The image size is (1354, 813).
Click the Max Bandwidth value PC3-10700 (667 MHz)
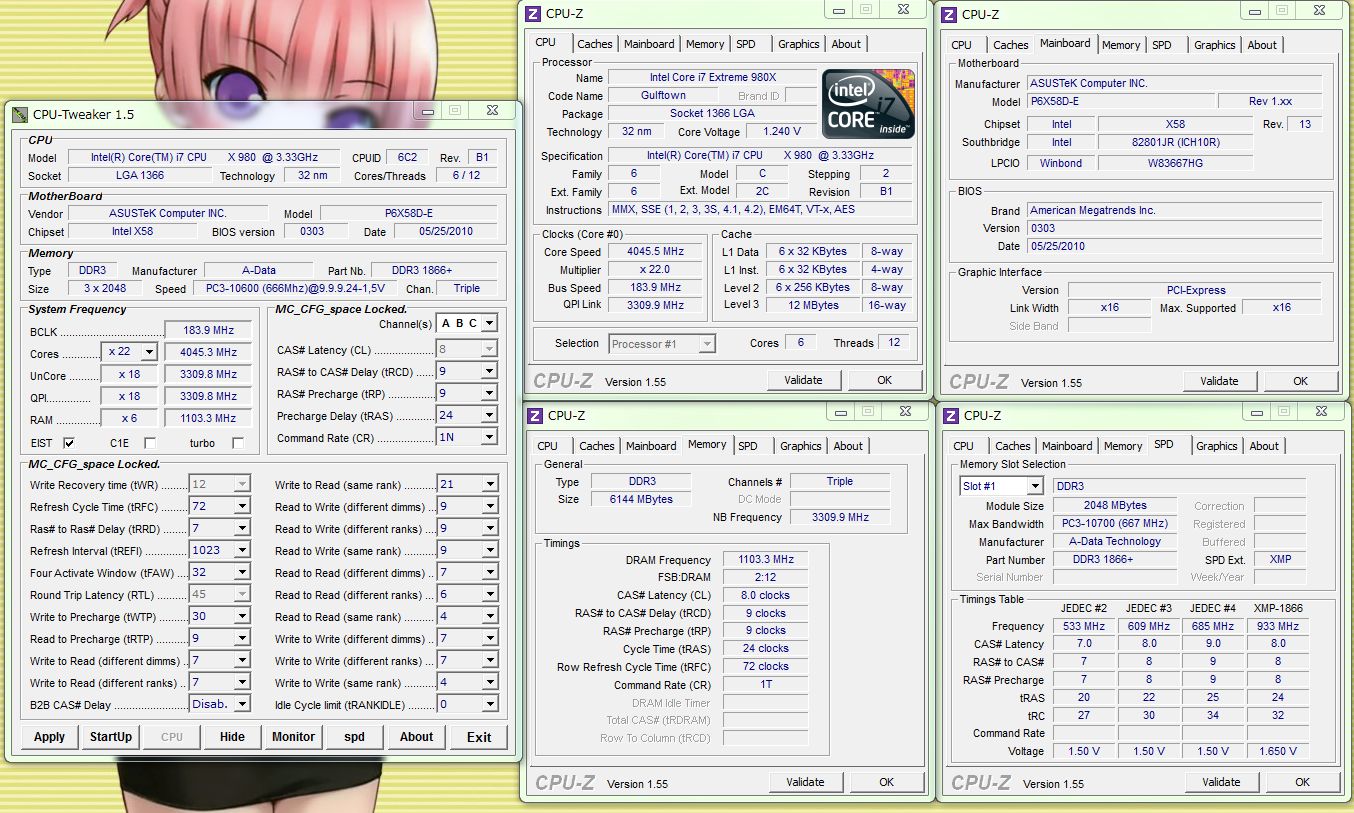coord(1117,524)
